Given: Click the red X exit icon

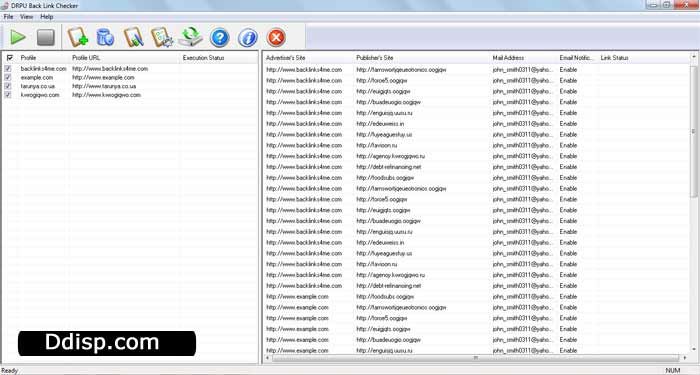Looking at the screenshot, I should click(x=276, y=38).
